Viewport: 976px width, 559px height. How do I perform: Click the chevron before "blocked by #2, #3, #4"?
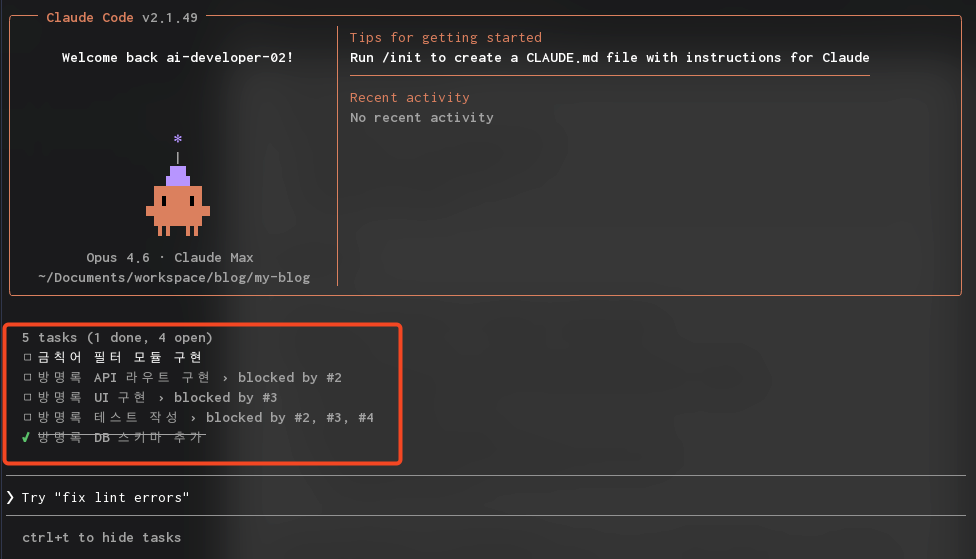point(193,417)
